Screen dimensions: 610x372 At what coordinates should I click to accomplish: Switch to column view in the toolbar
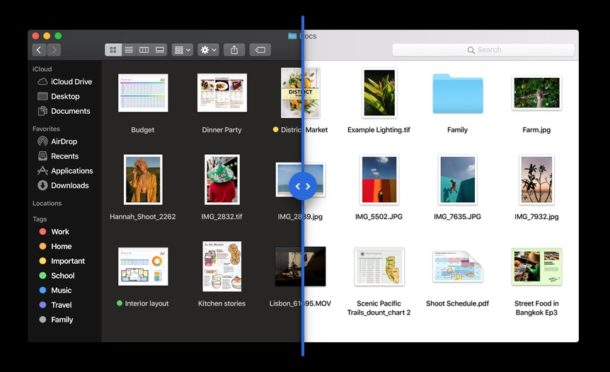point(144,50)
